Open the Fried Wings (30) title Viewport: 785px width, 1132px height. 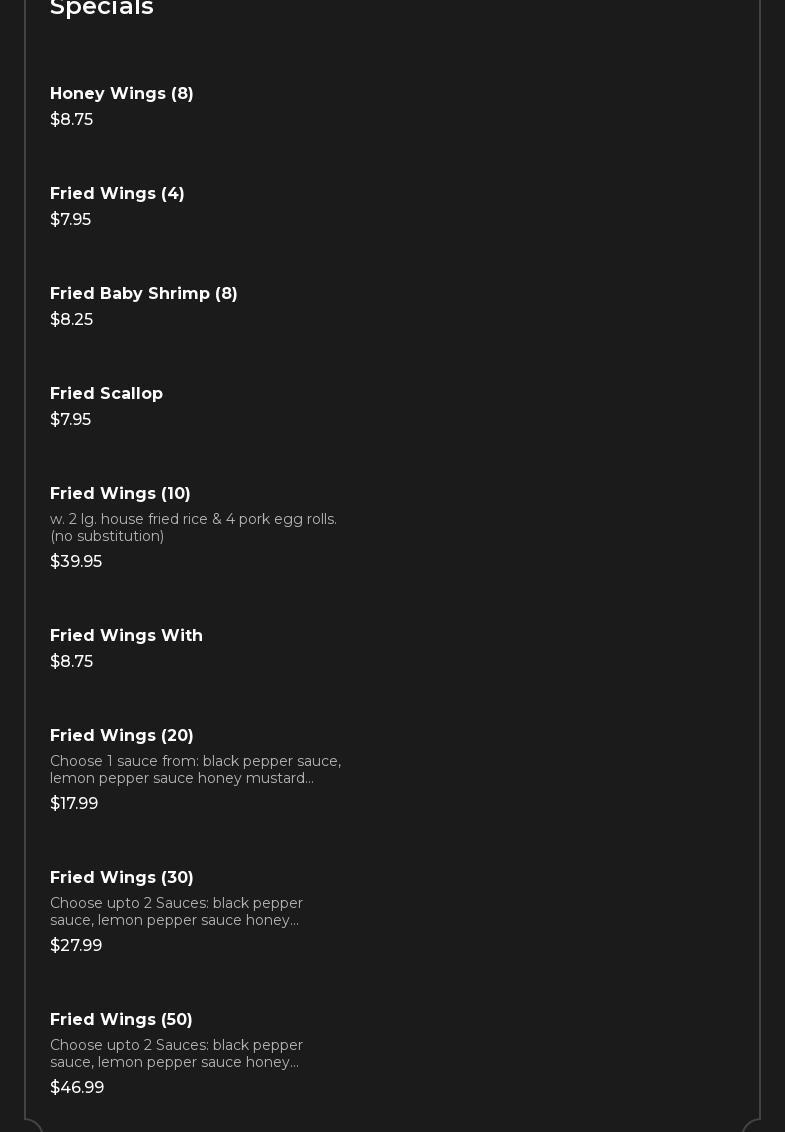[122, 878]
